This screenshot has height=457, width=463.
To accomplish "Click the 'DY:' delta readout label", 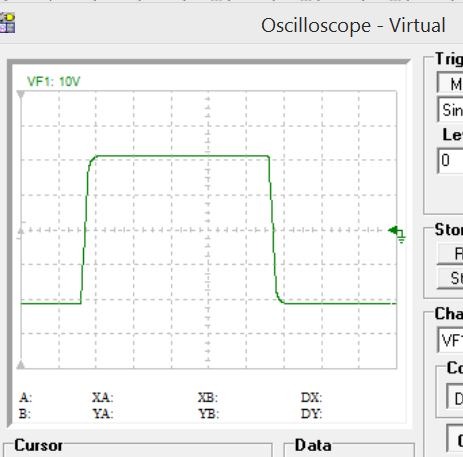I will pyautogui.click(x=311, y=414).
